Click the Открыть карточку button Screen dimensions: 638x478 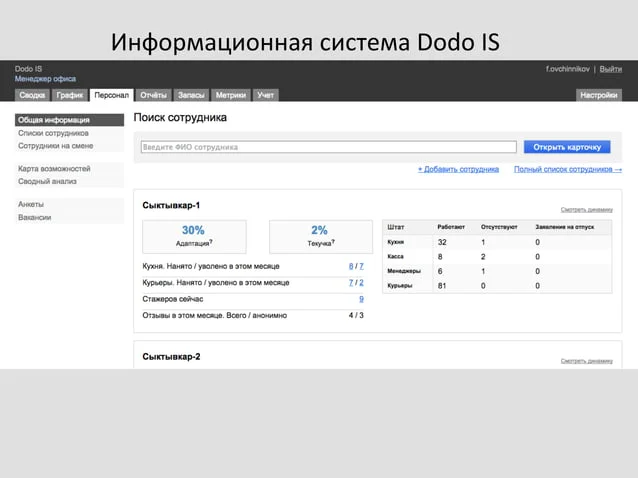pyautogui.click(x=567, y=147)
